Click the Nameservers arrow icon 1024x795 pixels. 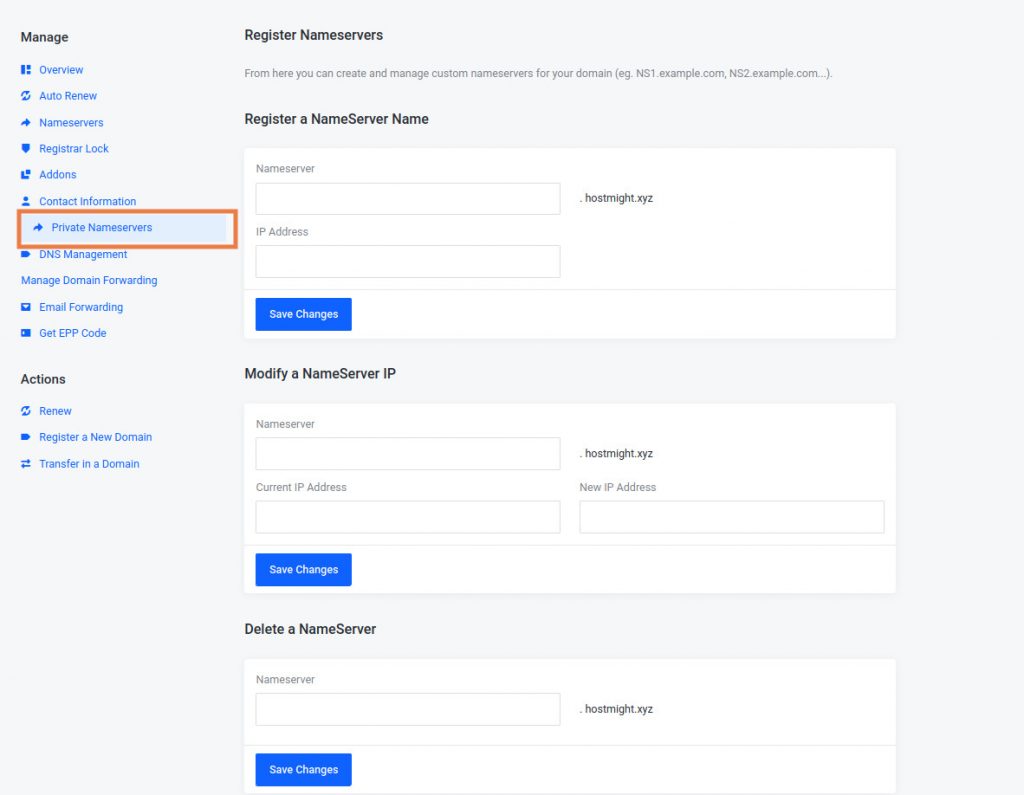pyautogui.click(x=25, y=123)
